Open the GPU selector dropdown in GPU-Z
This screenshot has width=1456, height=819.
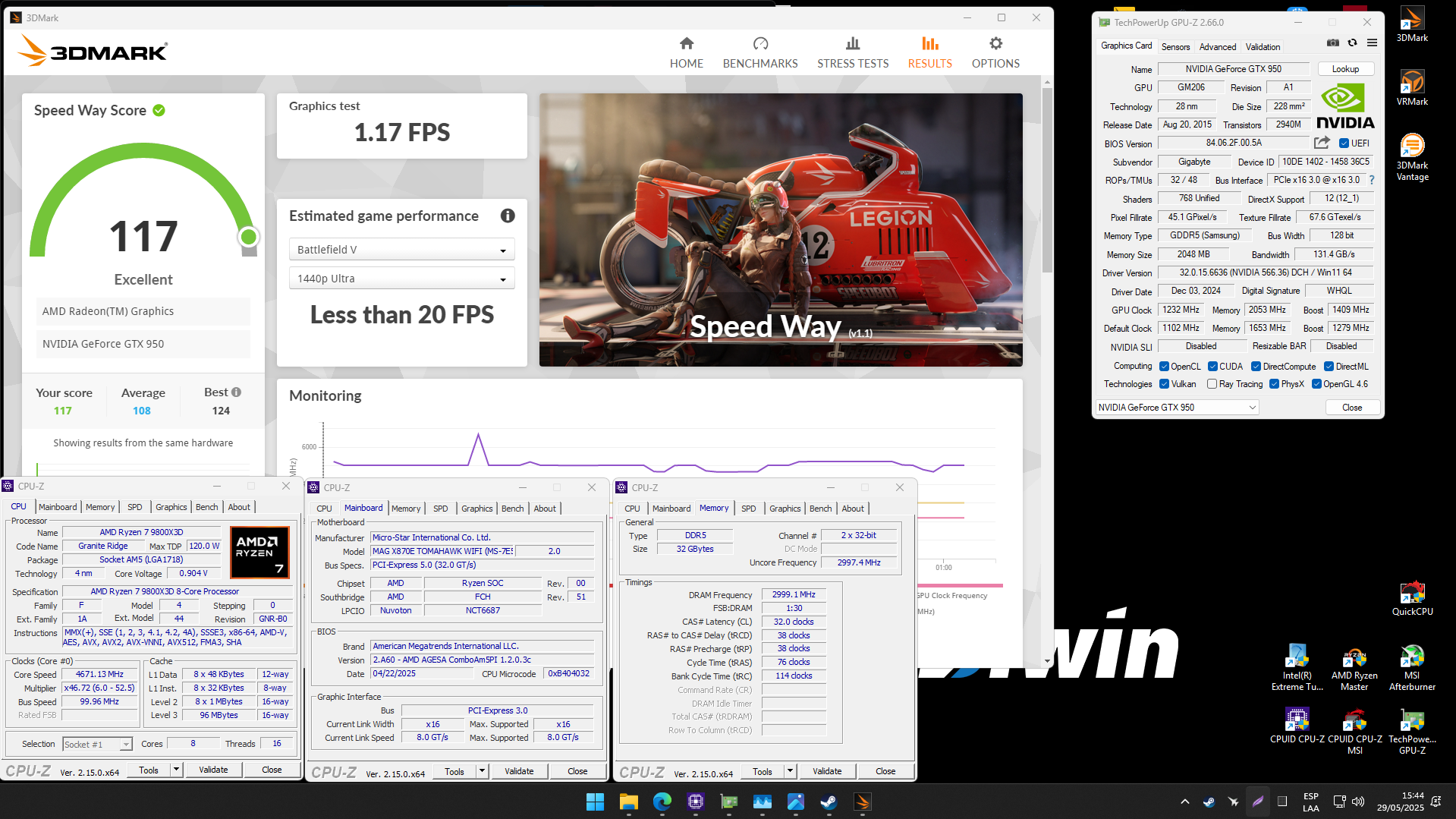pyautogui.click(x=1177, y=408)
